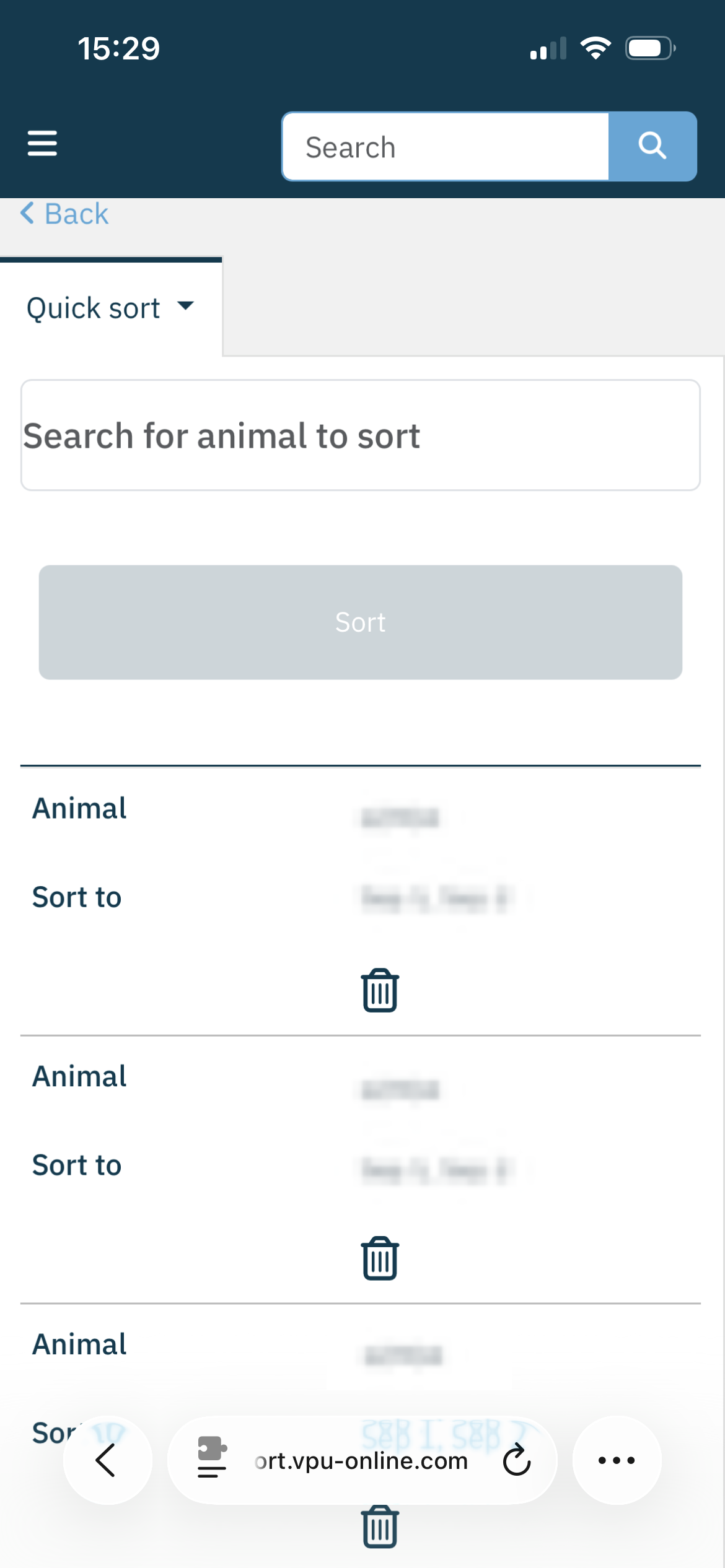
Task: Tap the Back link
Action: coord(64,214)
